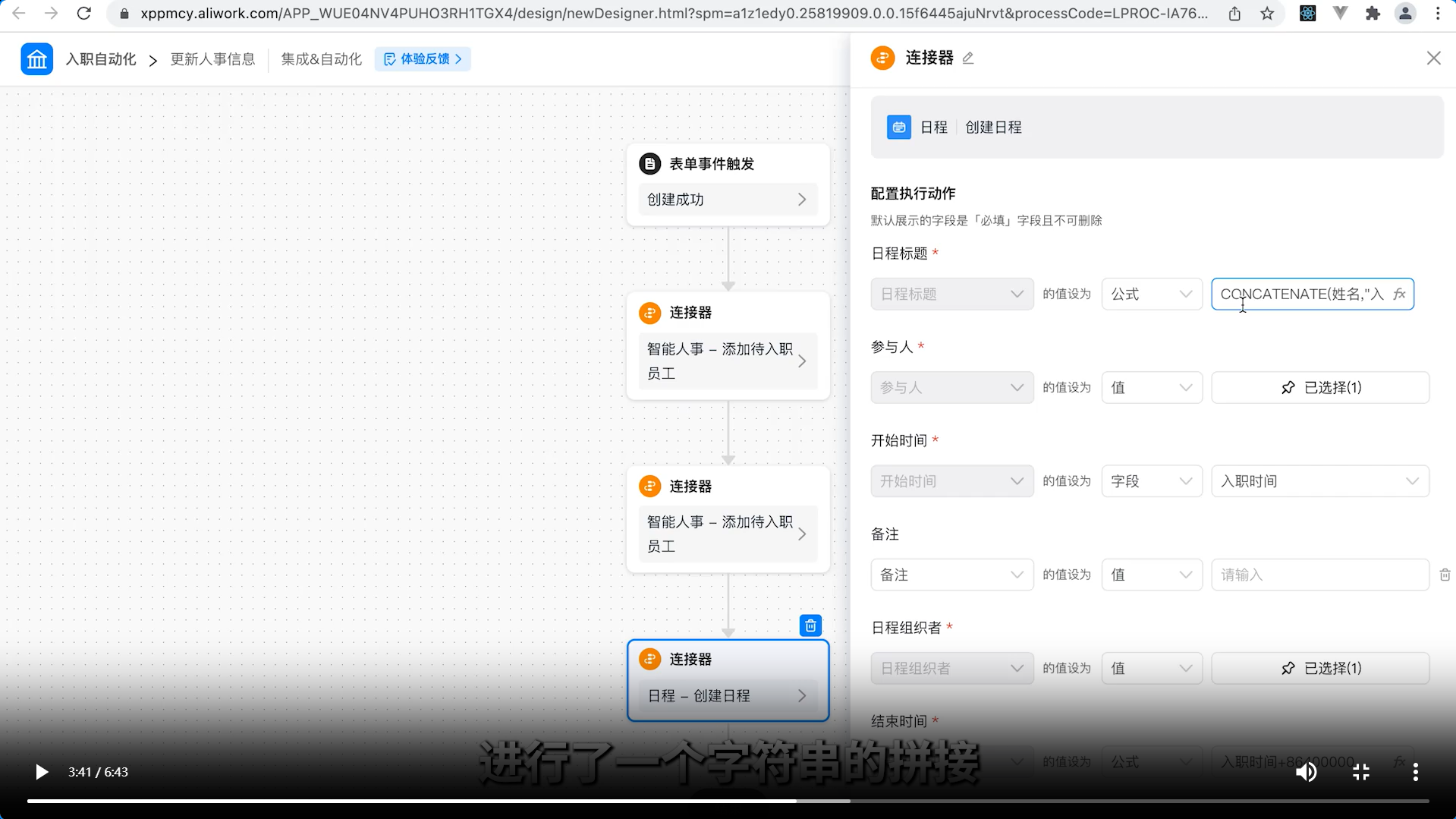Bookmark this page with star icon
The width and height of the screenshot is (1456, 819).
point(1267,14)
